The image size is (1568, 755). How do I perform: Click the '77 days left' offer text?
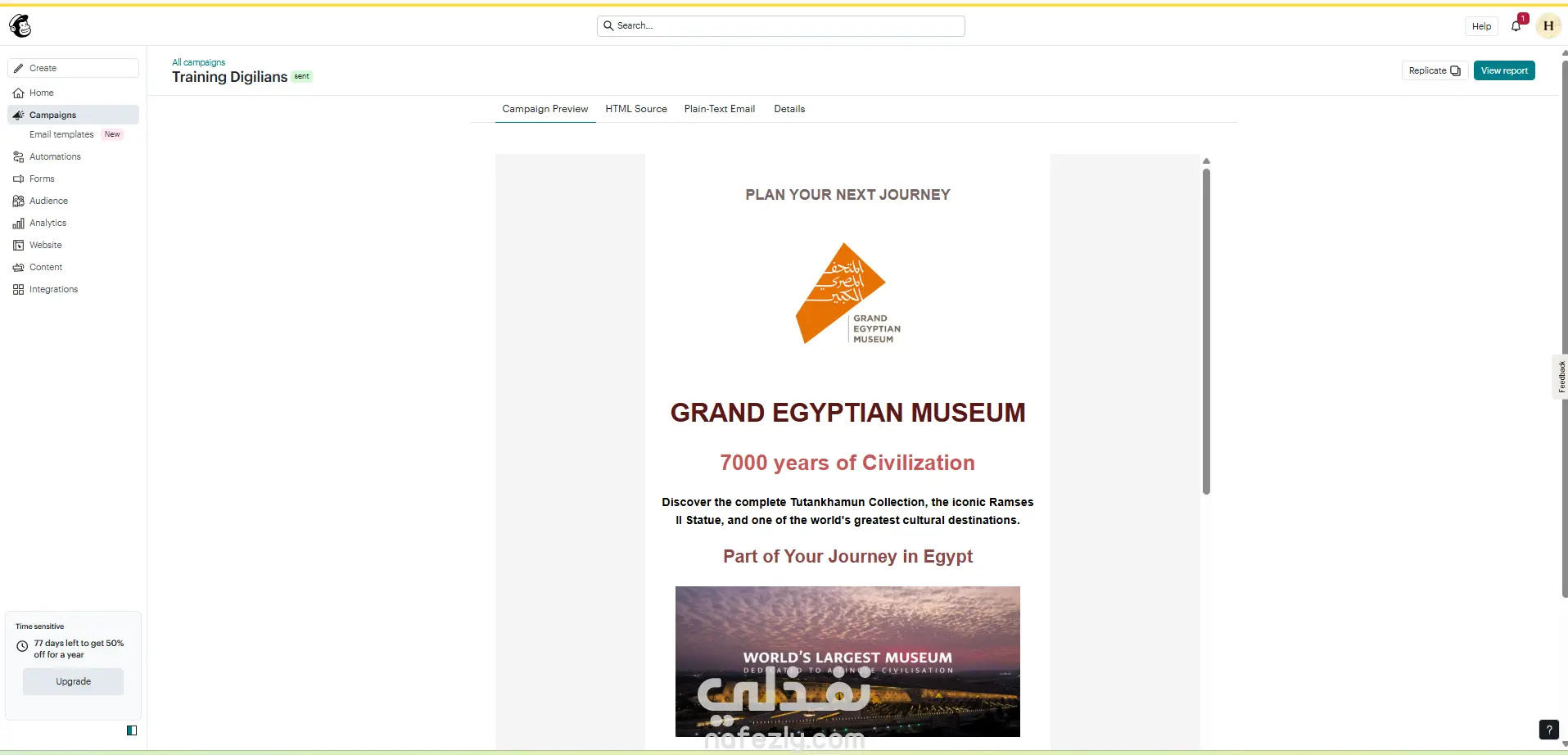click(79, 649)
